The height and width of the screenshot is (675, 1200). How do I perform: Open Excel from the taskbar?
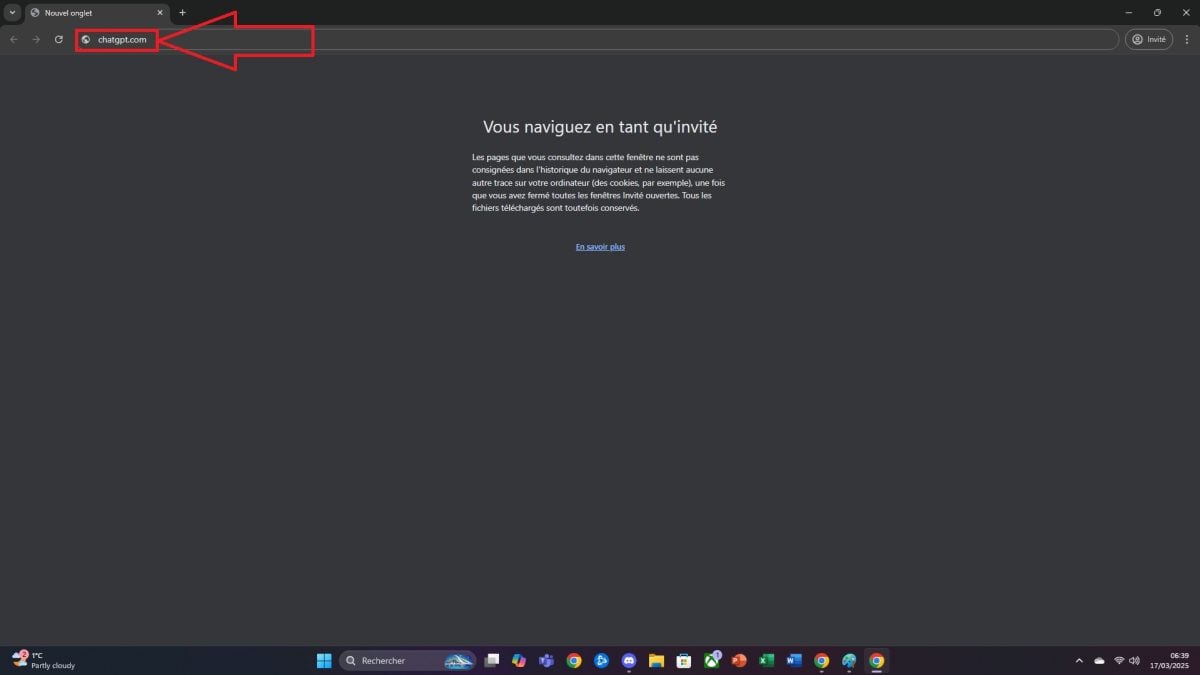(x=766, y=660)
